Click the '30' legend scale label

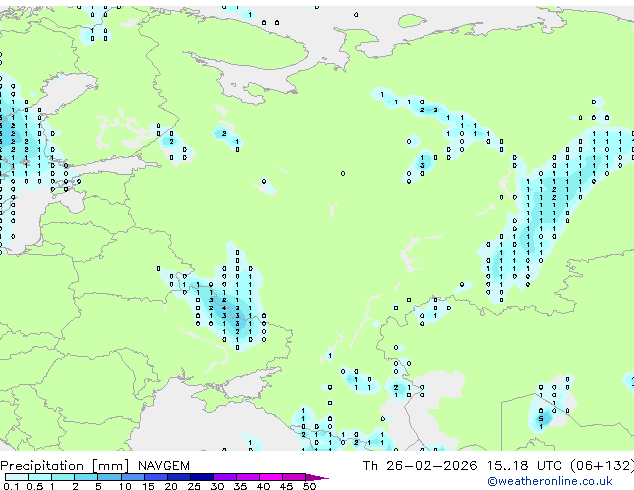click(217, 486)
